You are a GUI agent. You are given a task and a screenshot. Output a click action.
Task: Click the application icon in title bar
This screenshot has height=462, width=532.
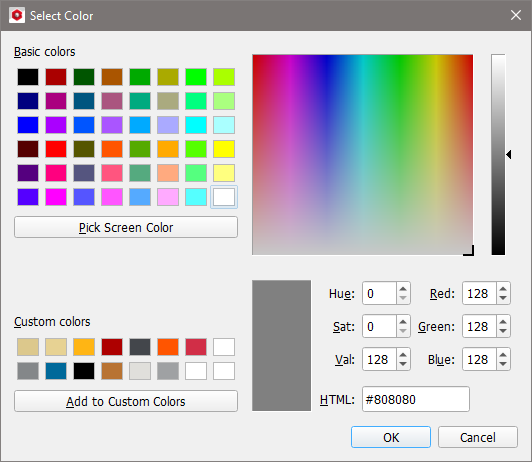tap(17, 15)
